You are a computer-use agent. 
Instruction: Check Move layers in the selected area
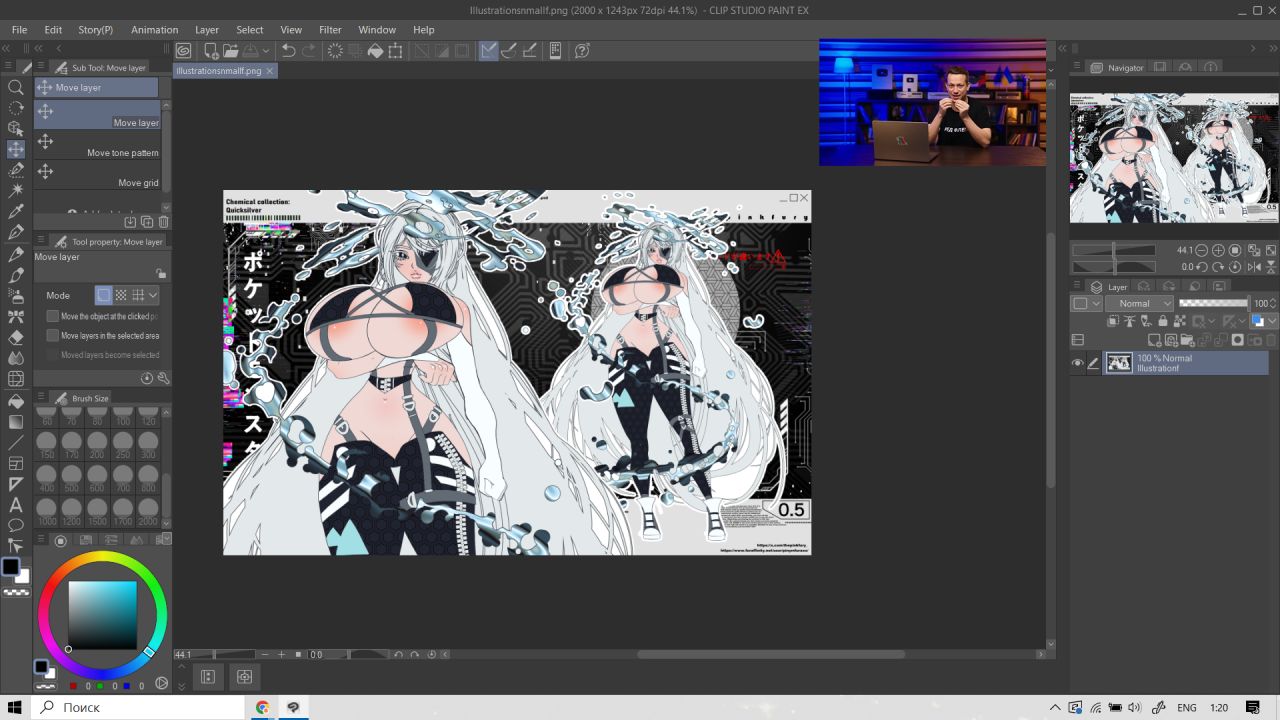pyautogui.click(x=53, y=336)
